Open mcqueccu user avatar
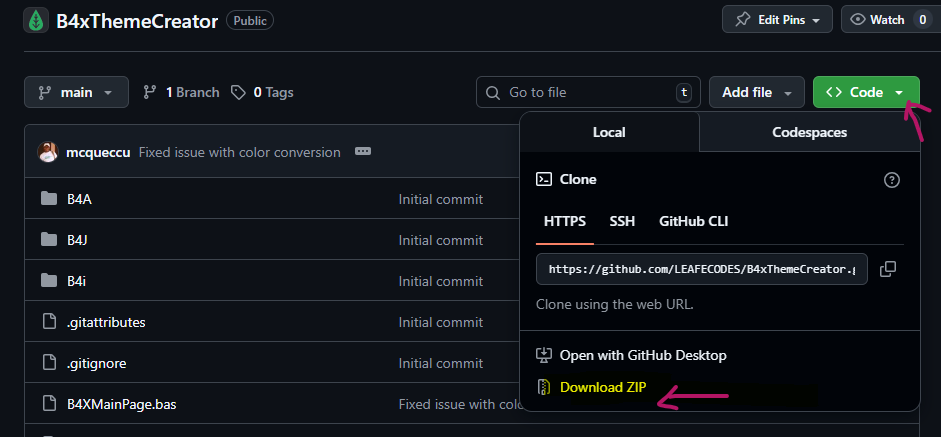 [x=47, y=152]
